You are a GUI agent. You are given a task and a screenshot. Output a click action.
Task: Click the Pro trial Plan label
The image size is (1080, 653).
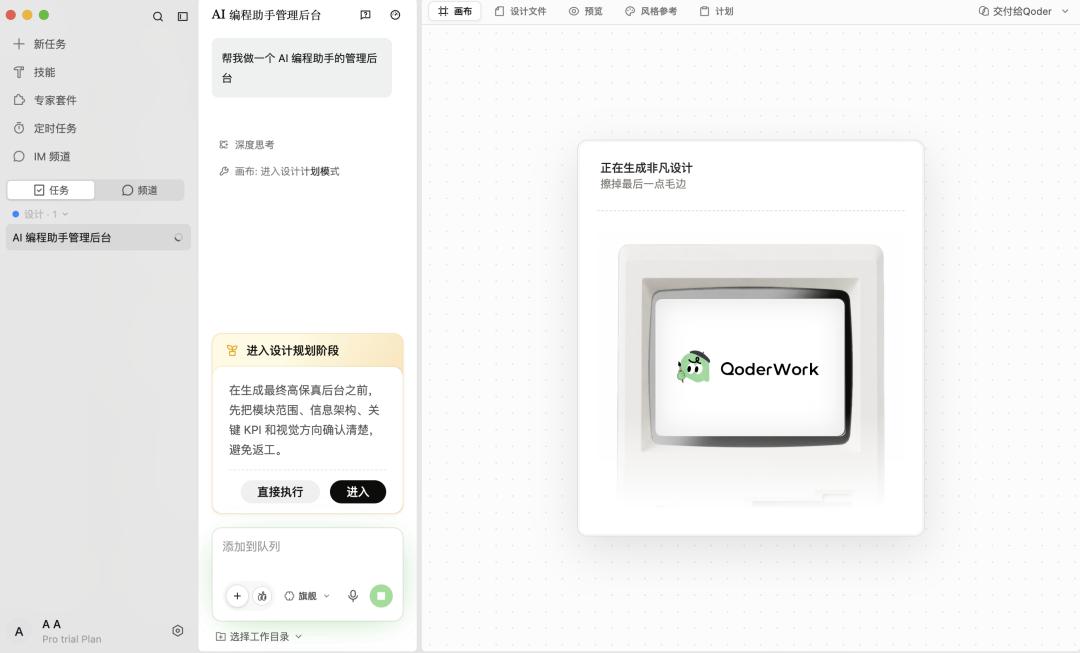pos(72,639)
